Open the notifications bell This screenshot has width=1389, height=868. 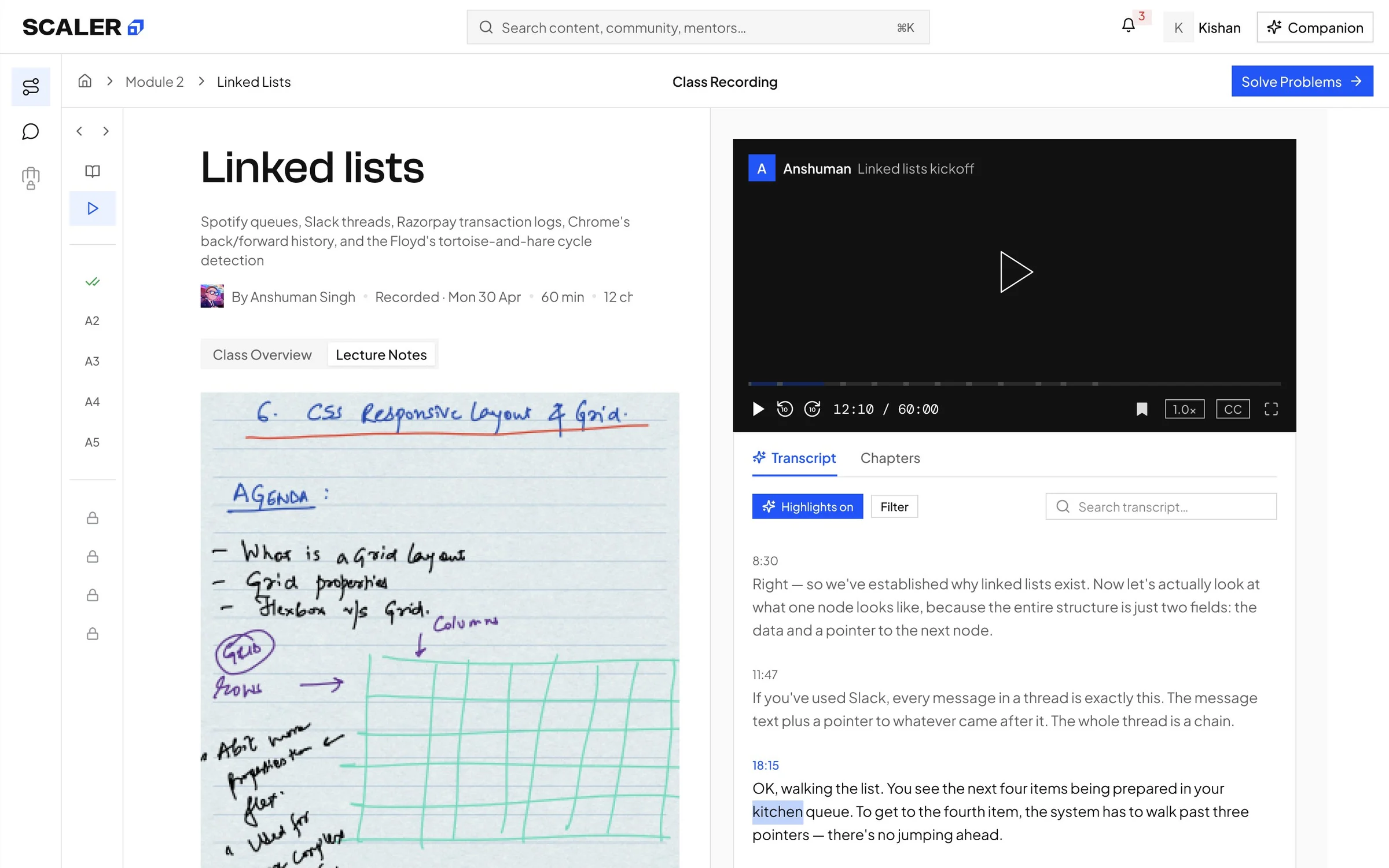coord(1129,26)
